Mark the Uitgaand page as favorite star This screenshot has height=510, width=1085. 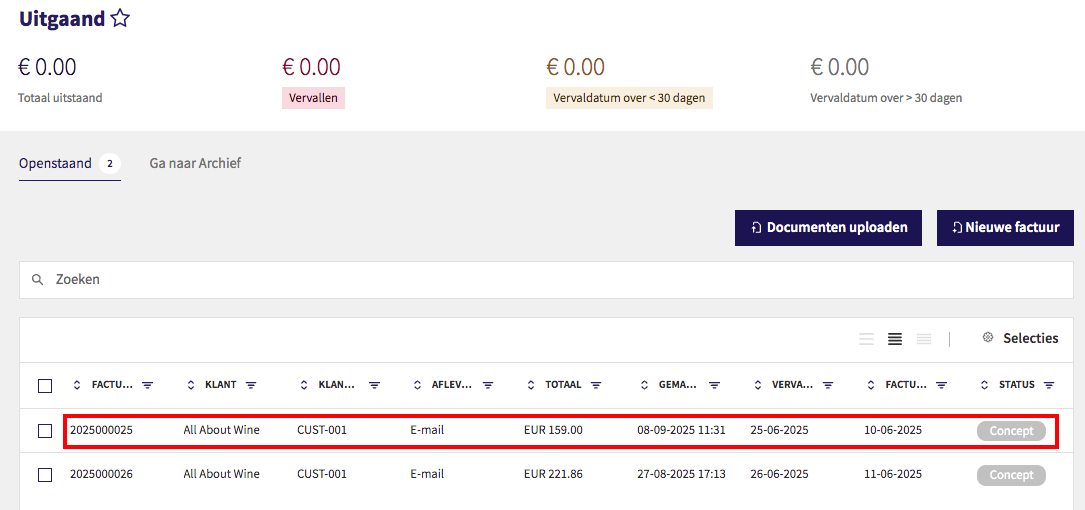[x=120, y=18]
